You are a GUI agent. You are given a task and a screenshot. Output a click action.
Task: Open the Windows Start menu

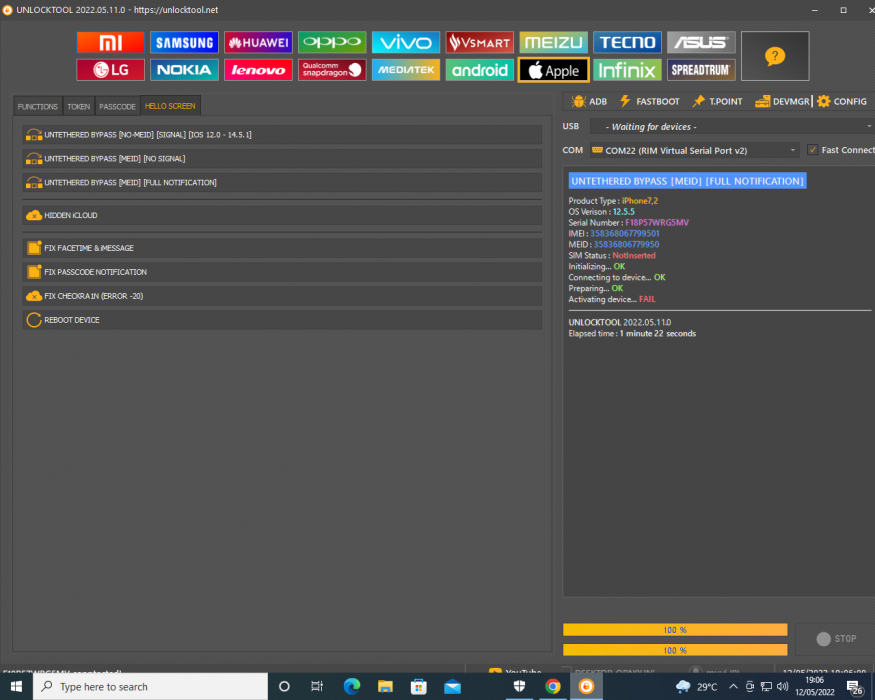click(x=16, y=687)
